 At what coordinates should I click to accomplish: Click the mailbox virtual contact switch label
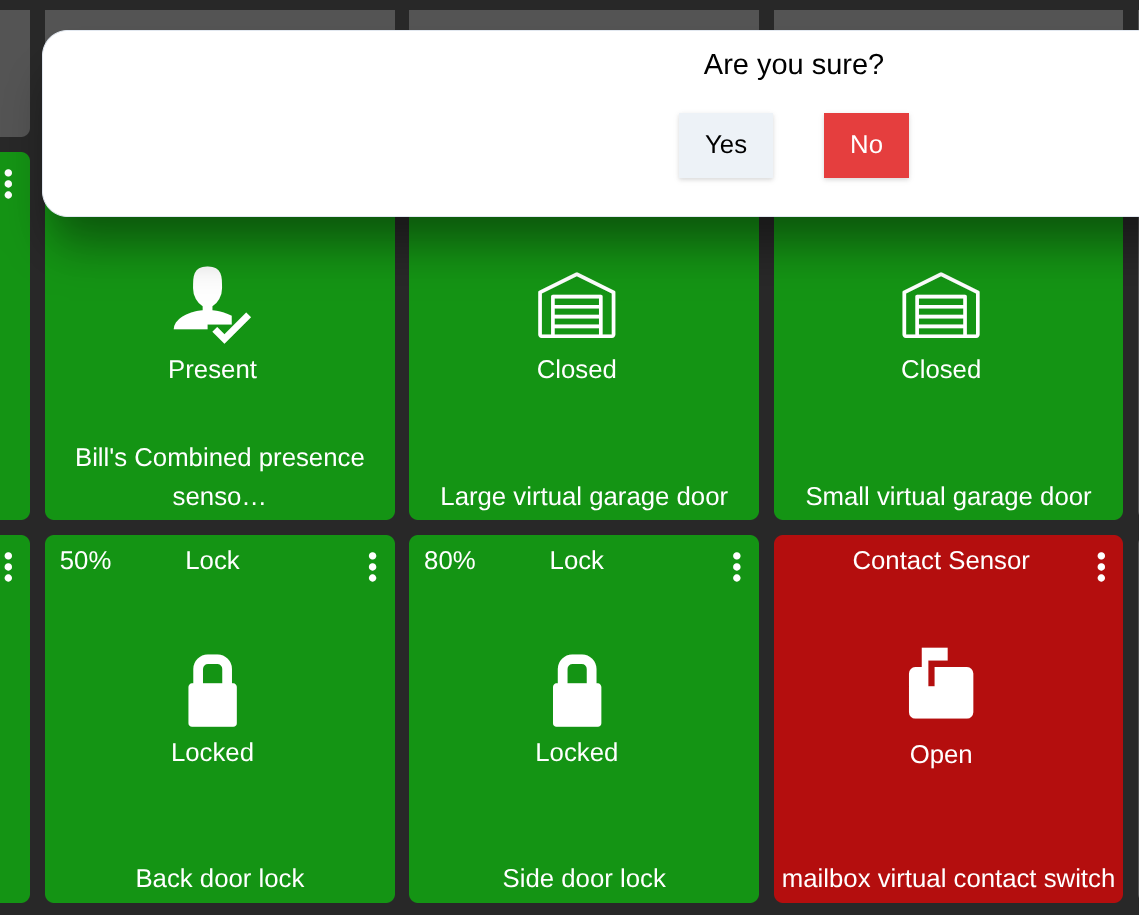[x=947, y=878]
